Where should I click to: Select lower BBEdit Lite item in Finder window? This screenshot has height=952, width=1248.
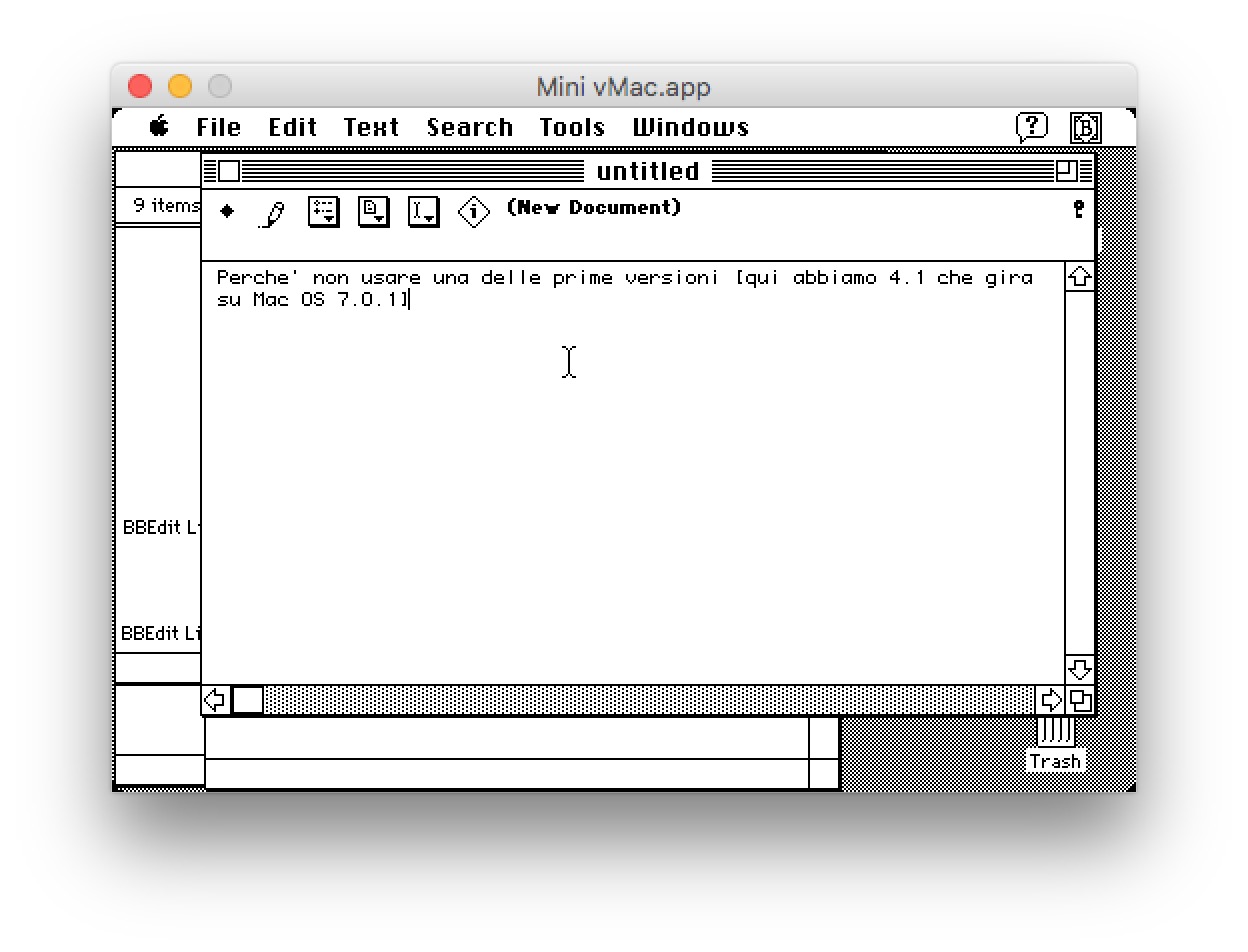point(161,633)
